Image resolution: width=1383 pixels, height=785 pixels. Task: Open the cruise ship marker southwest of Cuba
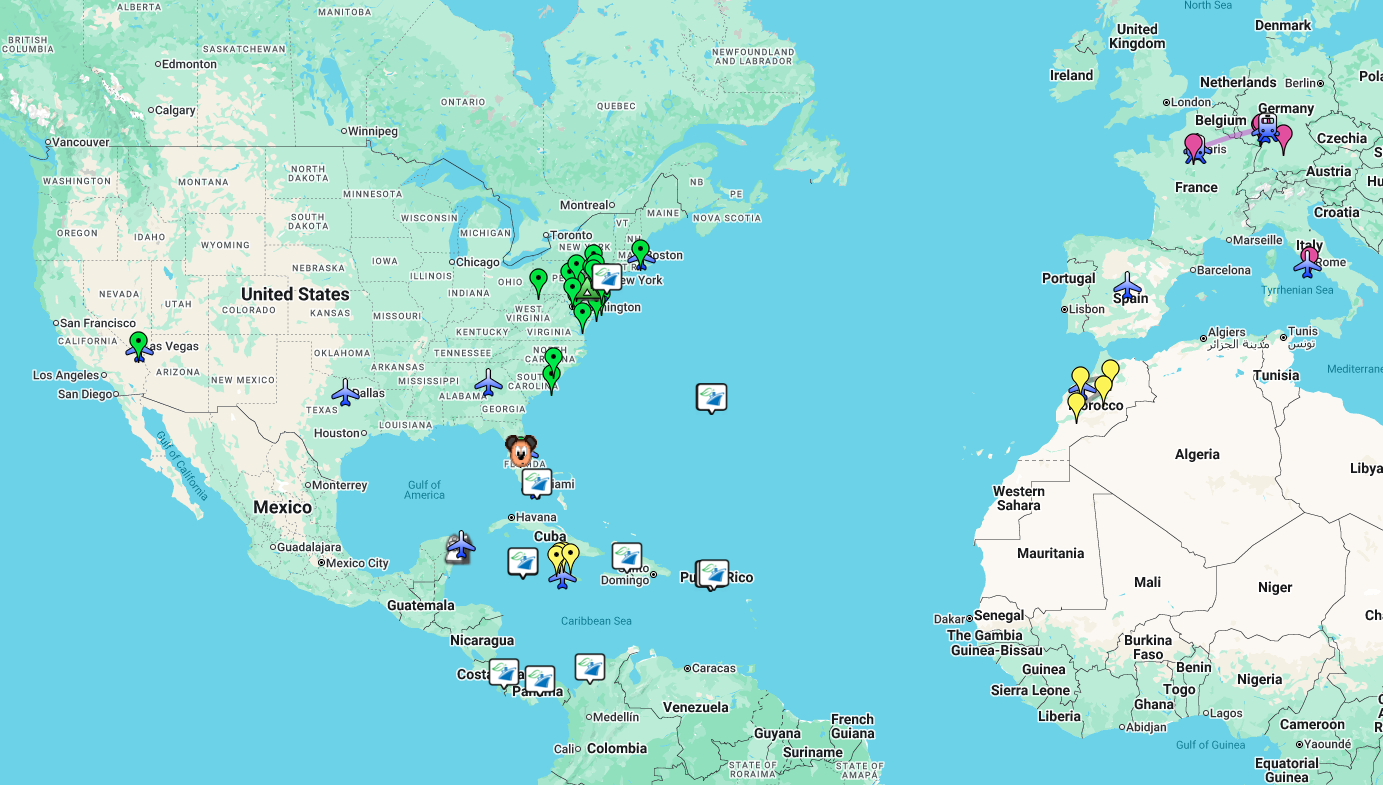point(522,561)
